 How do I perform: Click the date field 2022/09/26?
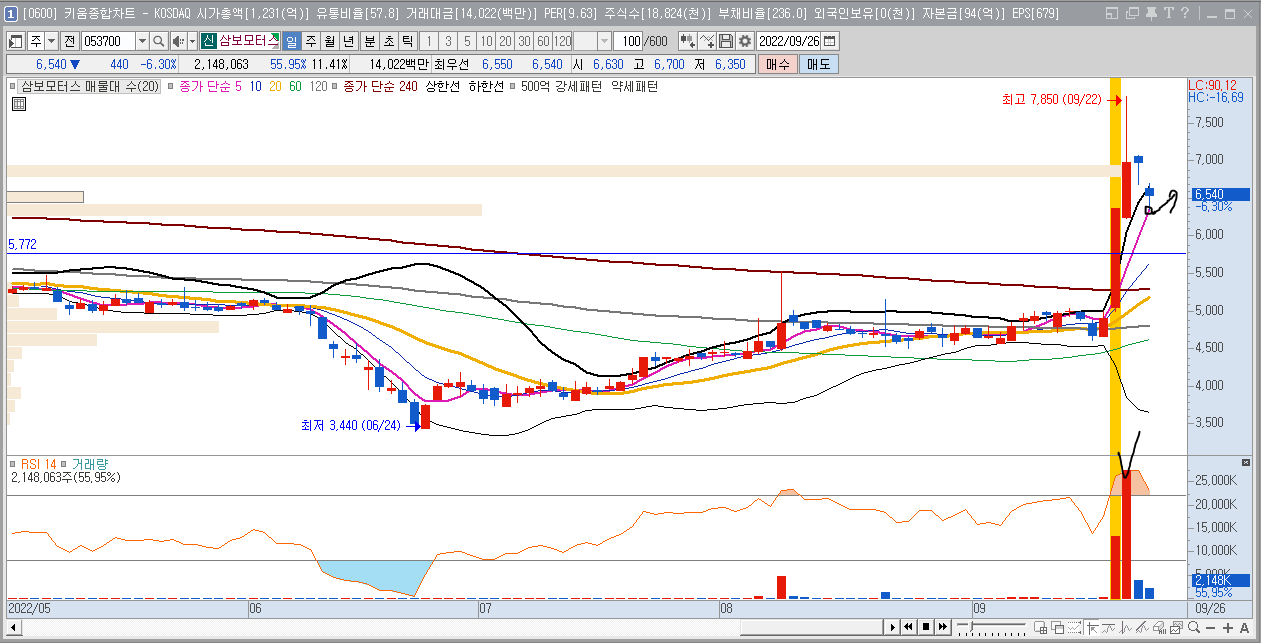click(x=789, y=41)
